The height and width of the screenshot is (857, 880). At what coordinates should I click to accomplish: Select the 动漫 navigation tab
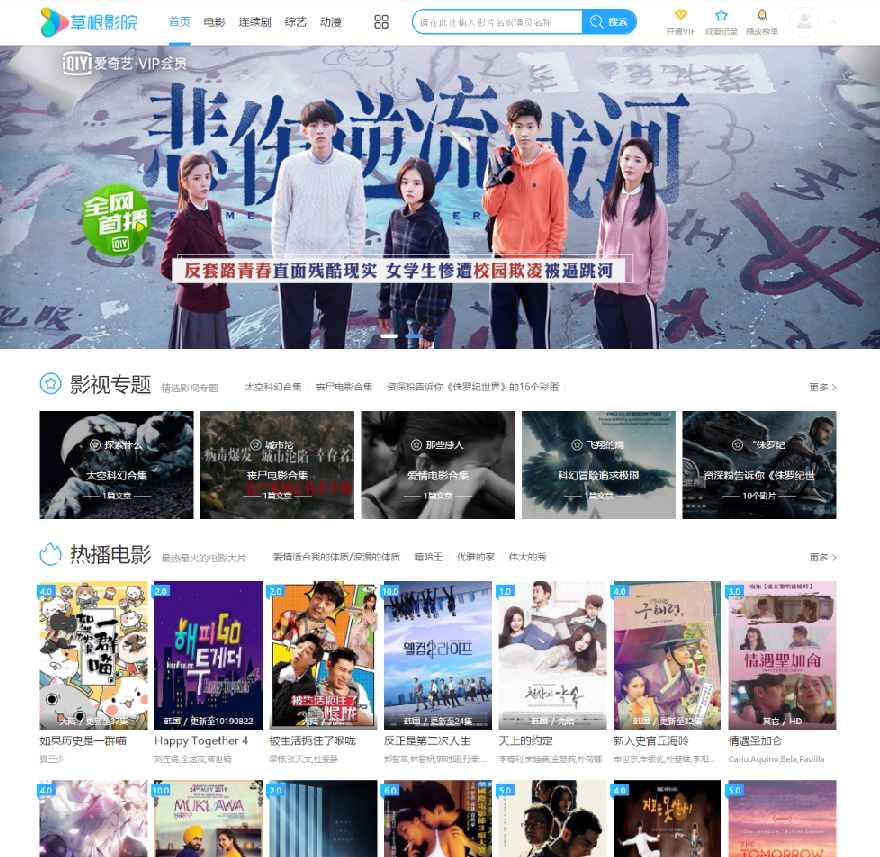[331, 22]
